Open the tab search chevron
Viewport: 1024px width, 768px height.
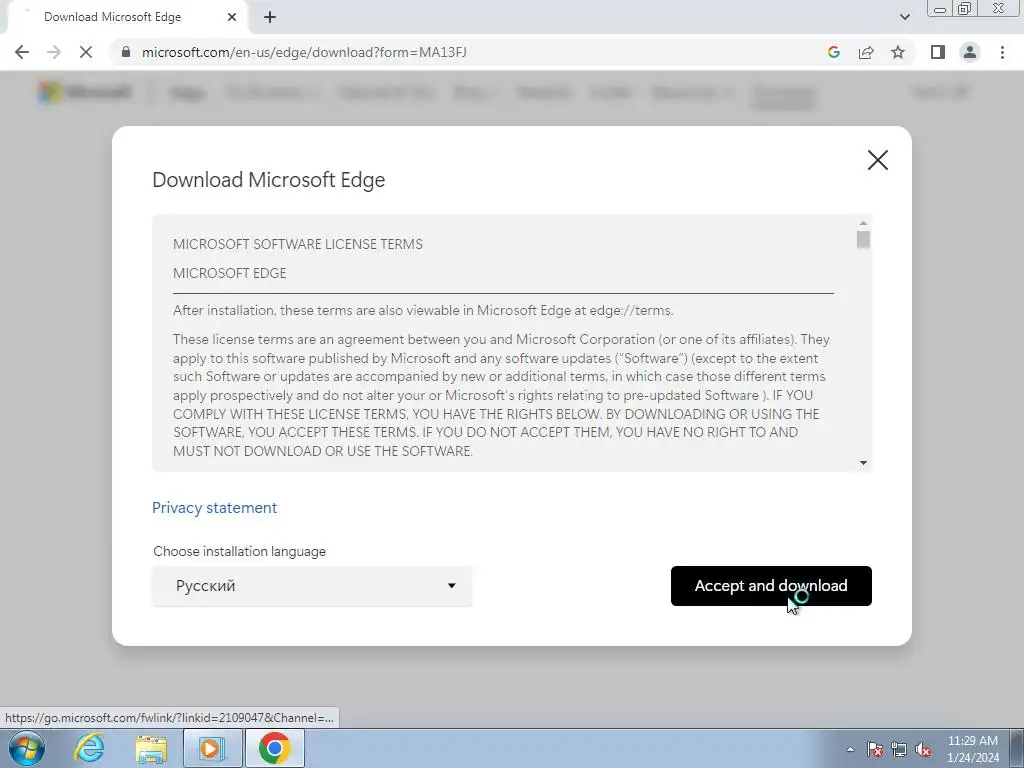coord(904,17)
